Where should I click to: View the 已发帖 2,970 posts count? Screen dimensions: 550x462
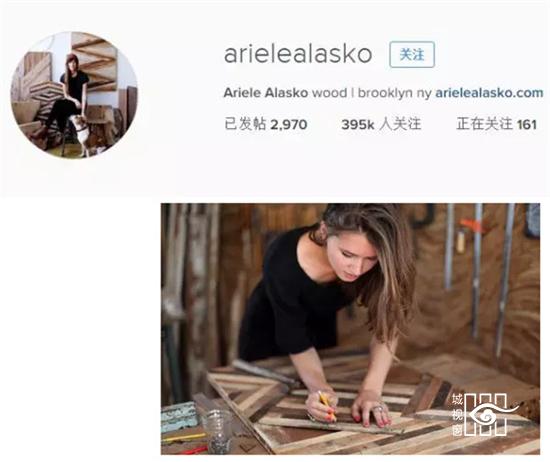point(266,124)
